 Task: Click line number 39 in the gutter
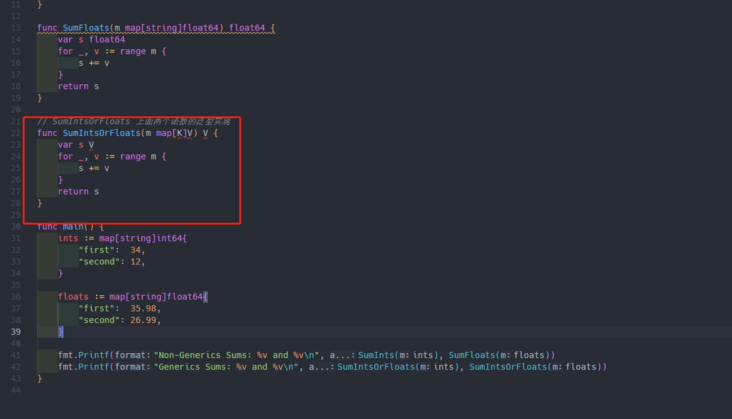[x=16, y=332]
